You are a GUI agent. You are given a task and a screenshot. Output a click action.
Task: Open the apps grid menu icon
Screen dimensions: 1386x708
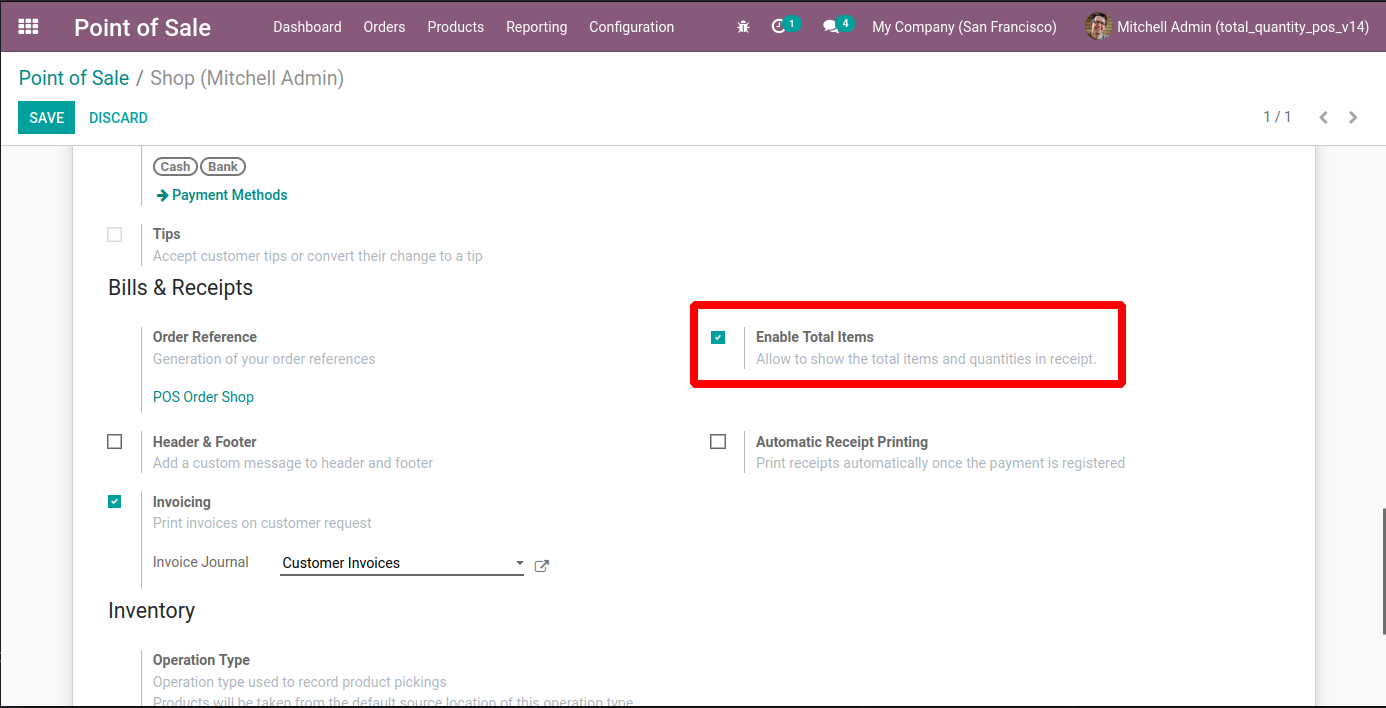pos(28,27)
